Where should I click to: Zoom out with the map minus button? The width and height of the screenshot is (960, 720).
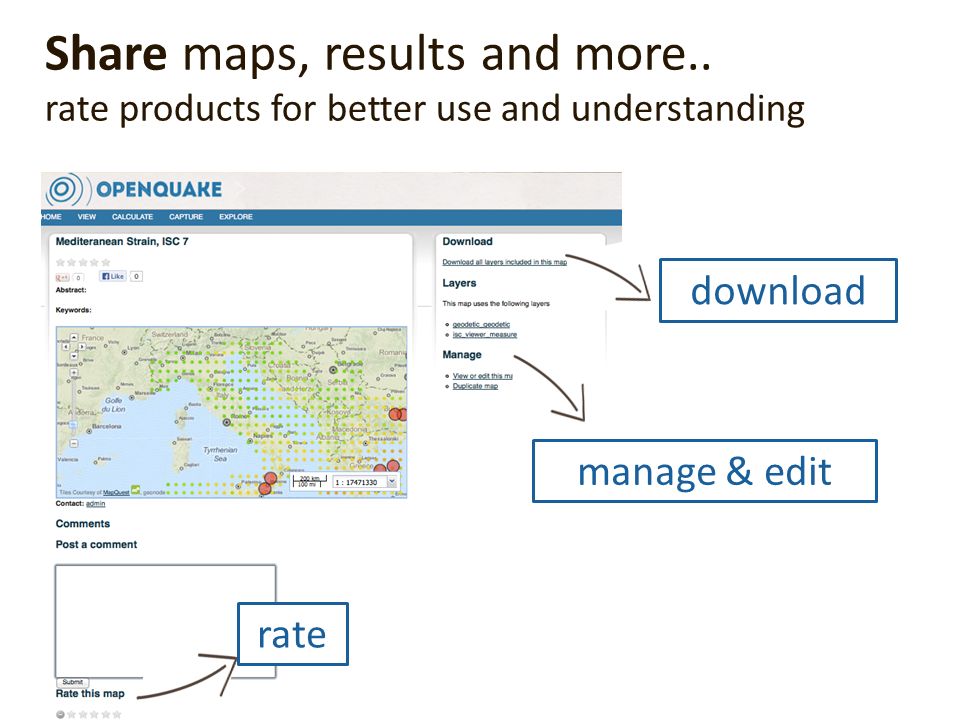click(73, 443)
